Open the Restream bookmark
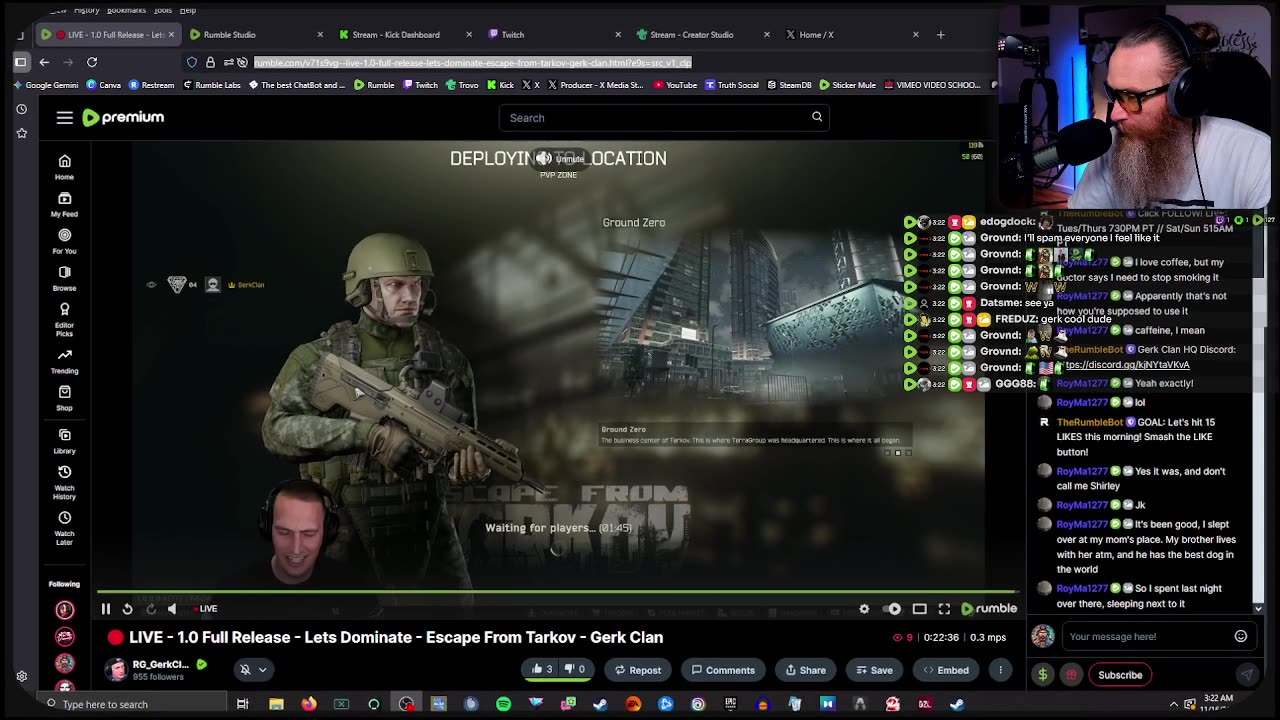The image size is (1280, 720). click(x=151, y=85)
